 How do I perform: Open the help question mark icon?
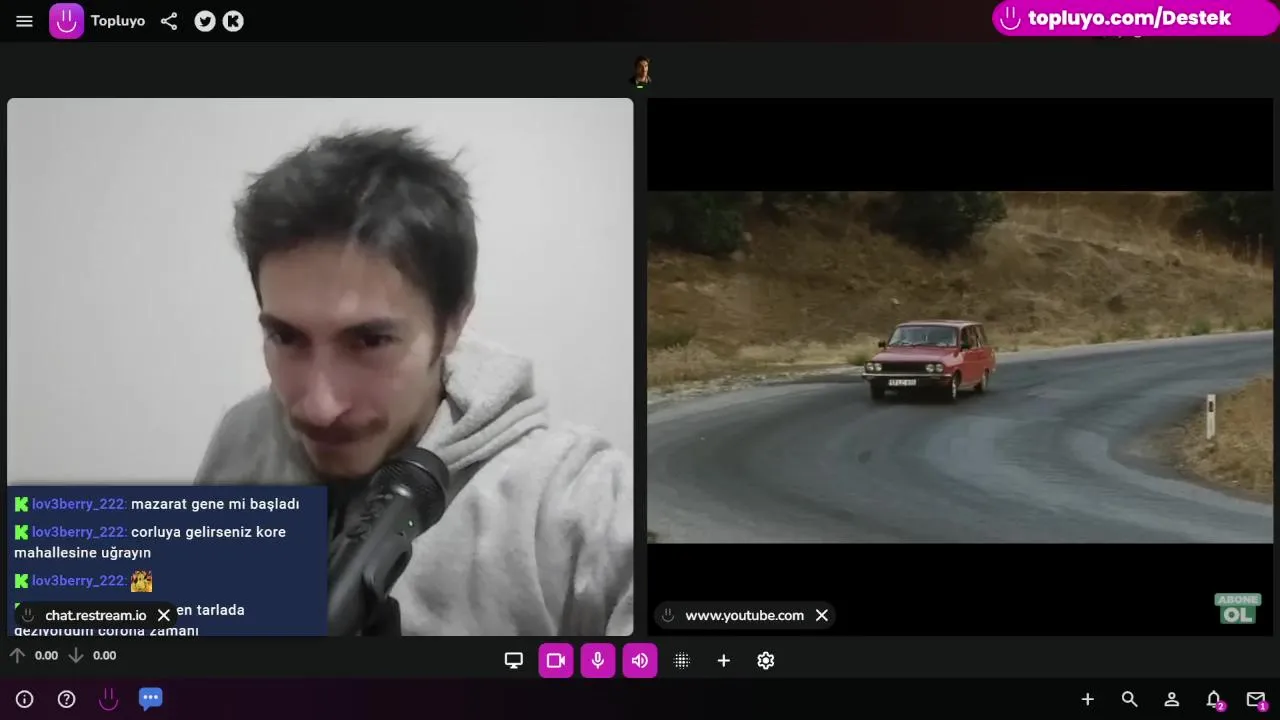(67, 699)
